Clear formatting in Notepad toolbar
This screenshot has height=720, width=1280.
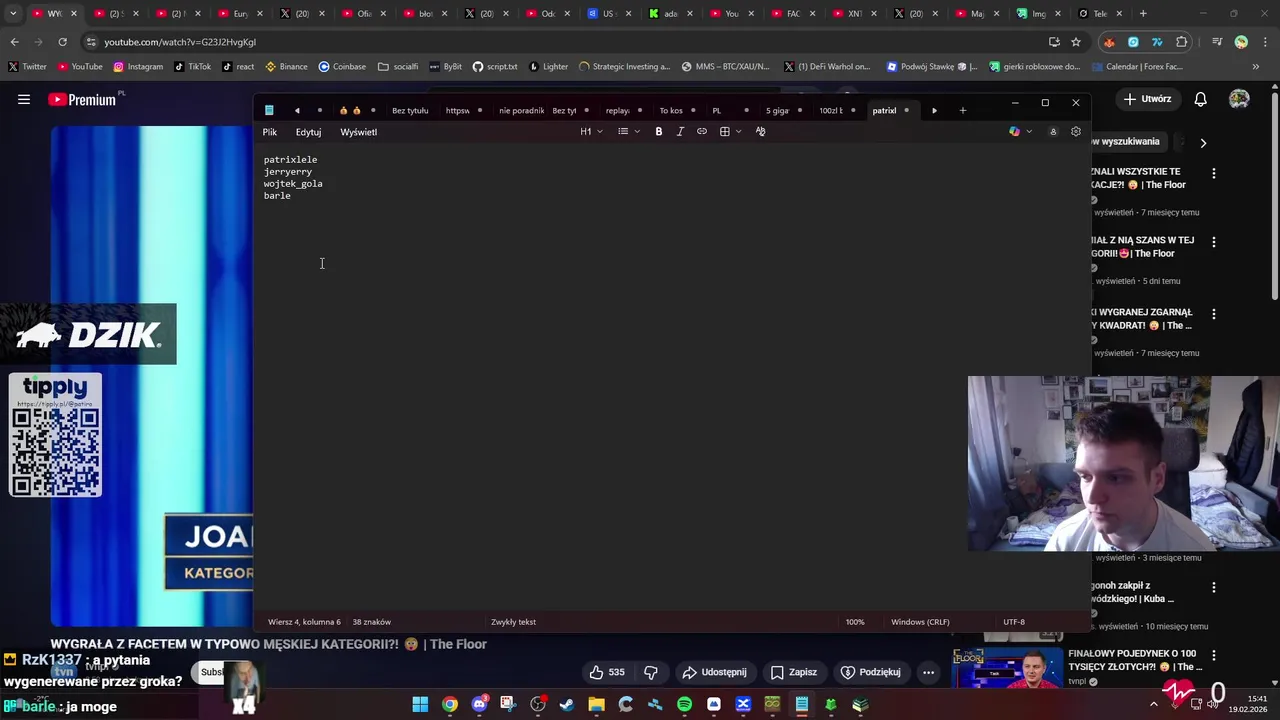click(761, 132)
